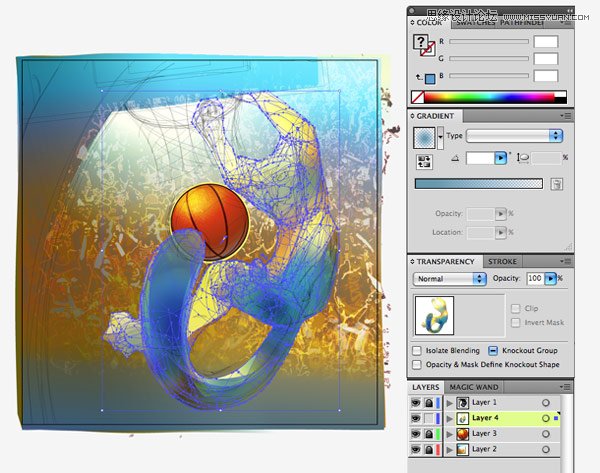This screenshot has width=600, height=473.
Task: Click Layer 1 target circle icon
Action: point(546,403)
